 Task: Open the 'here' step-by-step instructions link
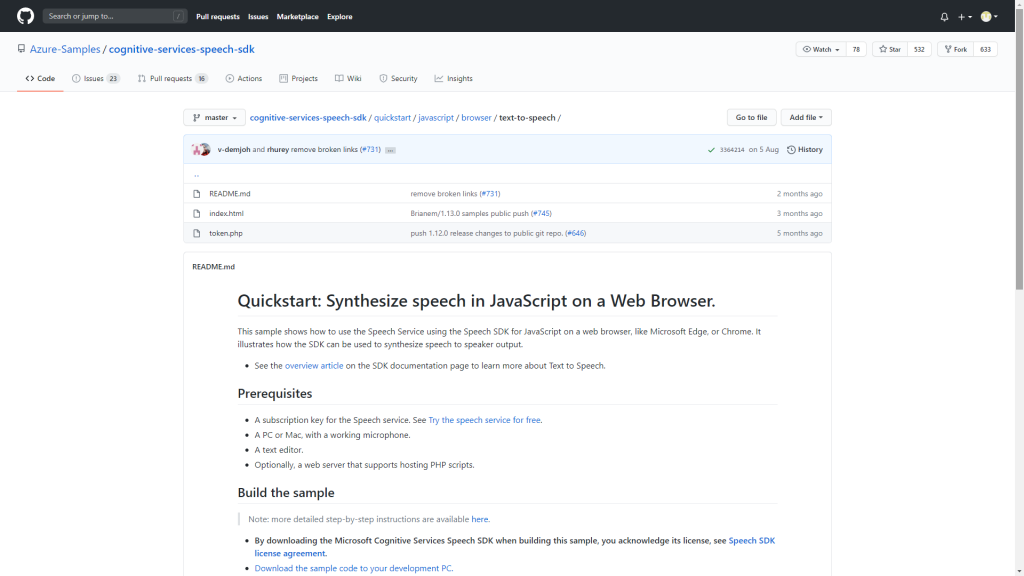coord(479,519)
